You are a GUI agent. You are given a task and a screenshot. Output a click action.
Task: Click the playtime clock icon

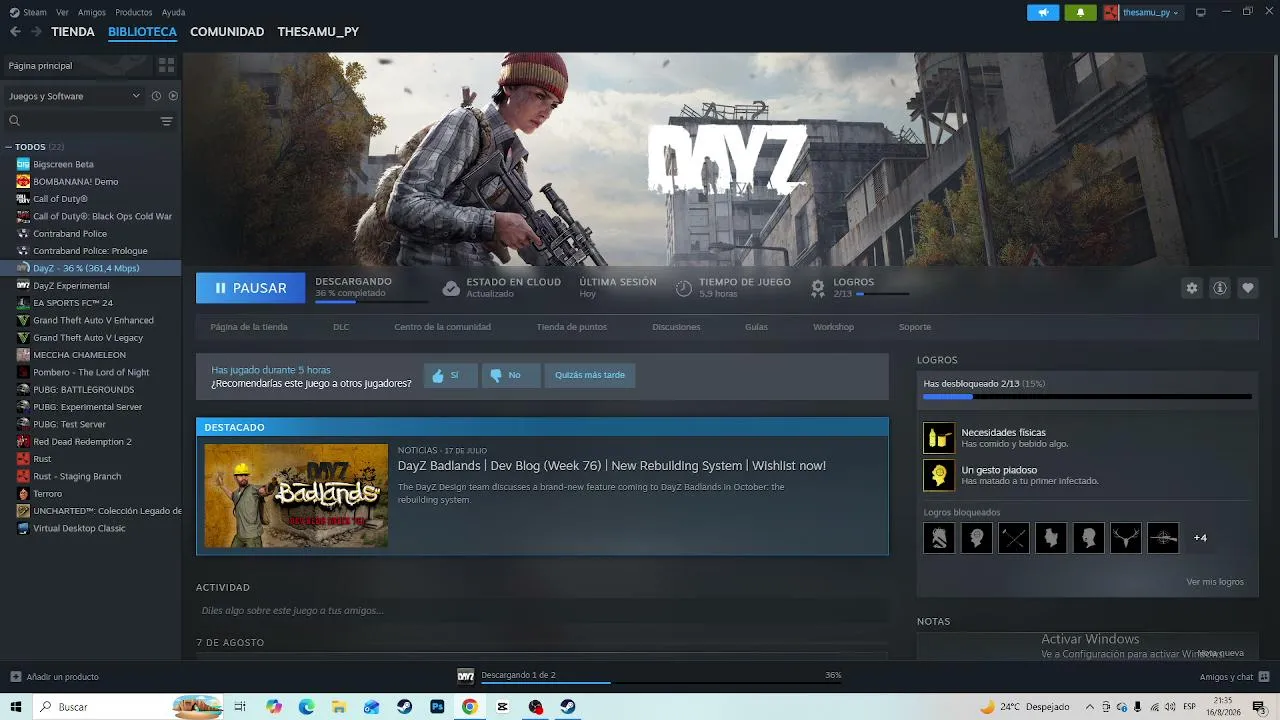pos(684,288)
